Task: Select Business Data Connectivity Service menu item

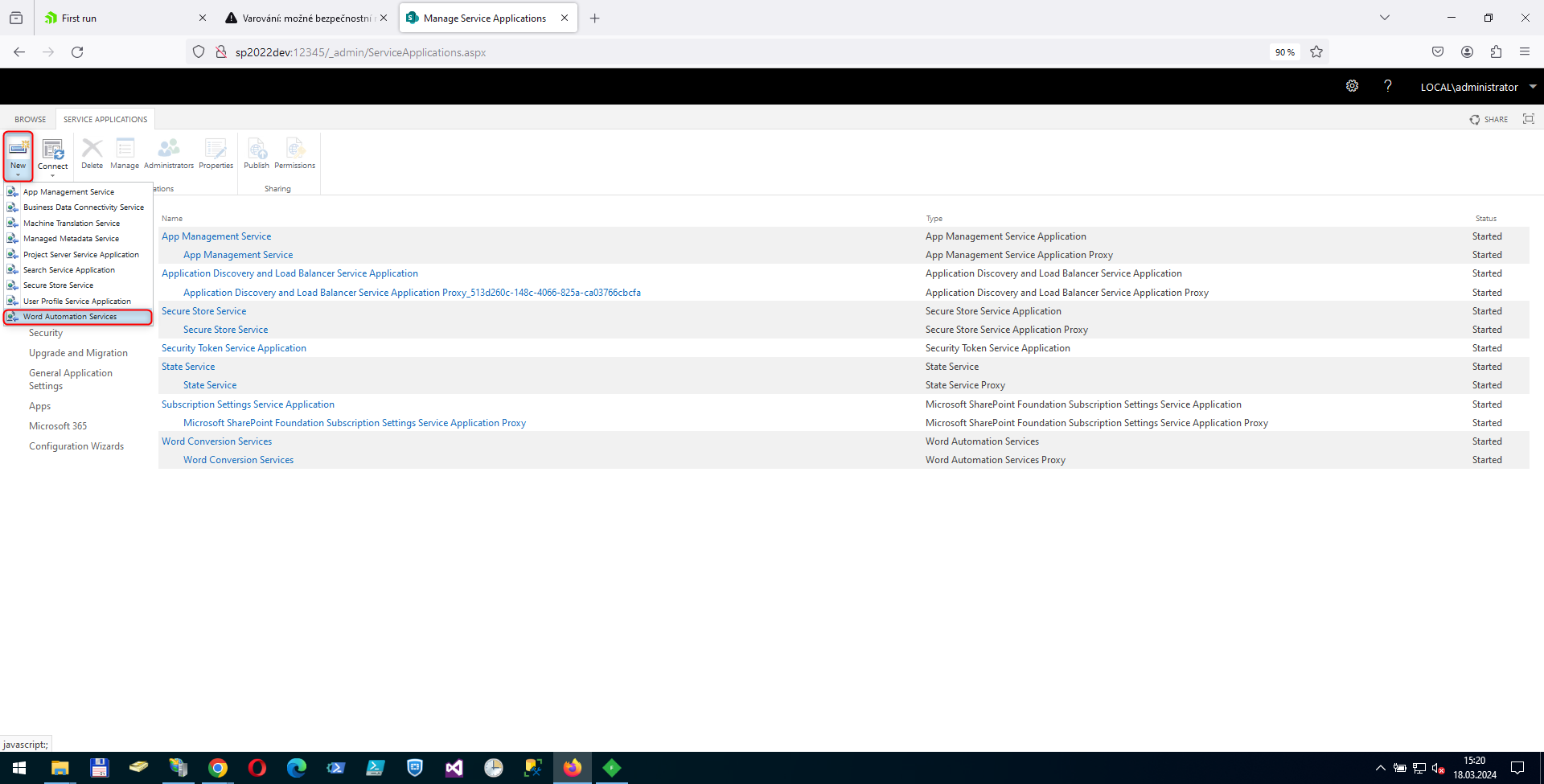Action: [x=78, y=207]
